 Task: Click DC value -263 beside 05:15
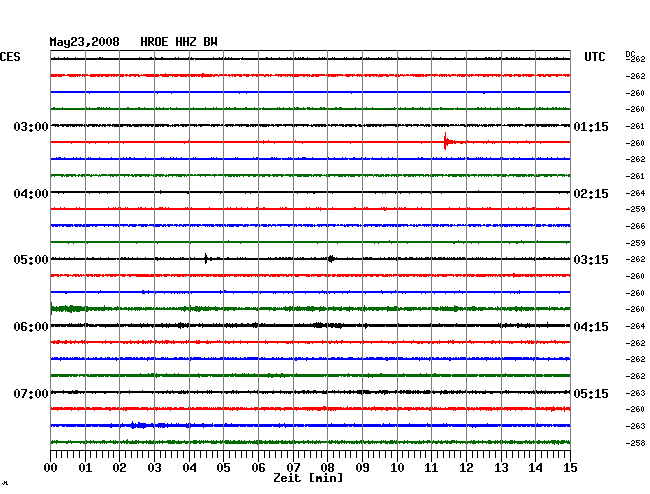pyautogui.click(x=635, y=393)
